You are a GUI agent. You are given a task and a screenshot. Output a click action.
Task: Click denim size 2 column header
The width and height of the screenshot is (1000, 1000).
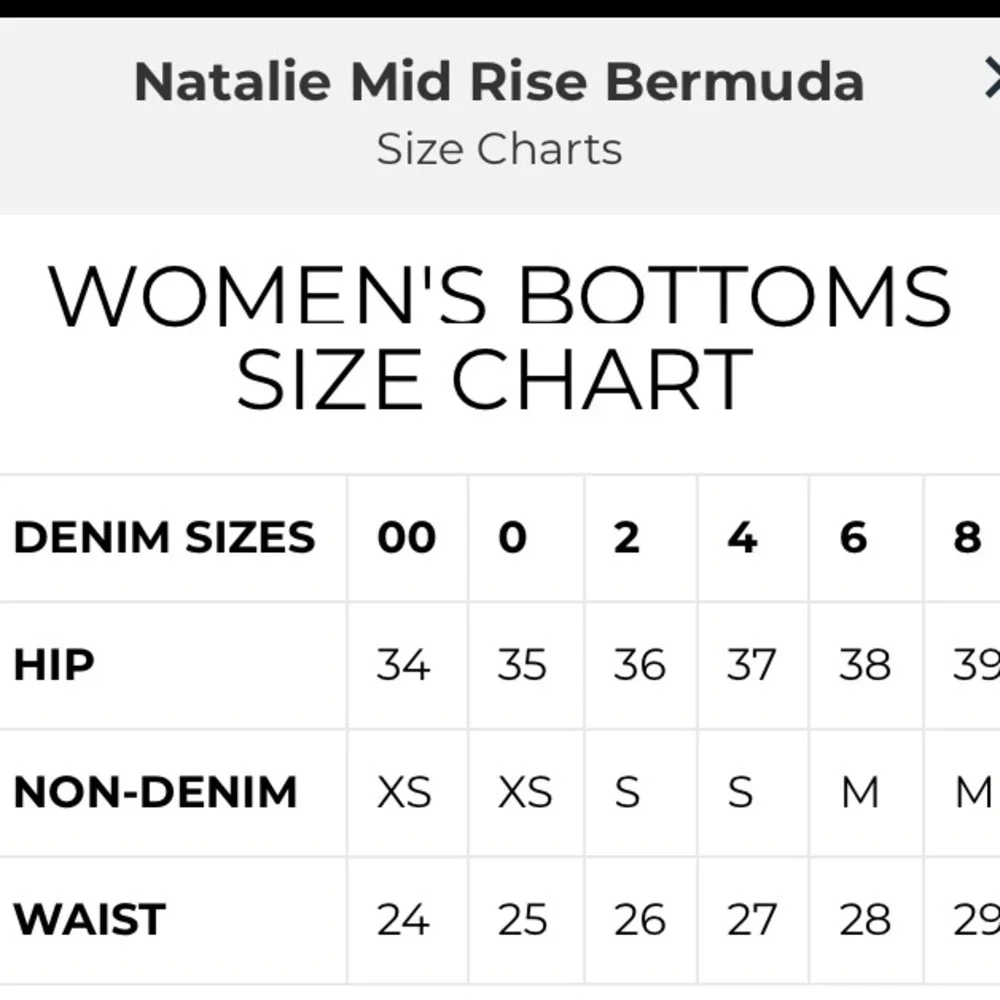pyautogui.click(x=626, y=538)
